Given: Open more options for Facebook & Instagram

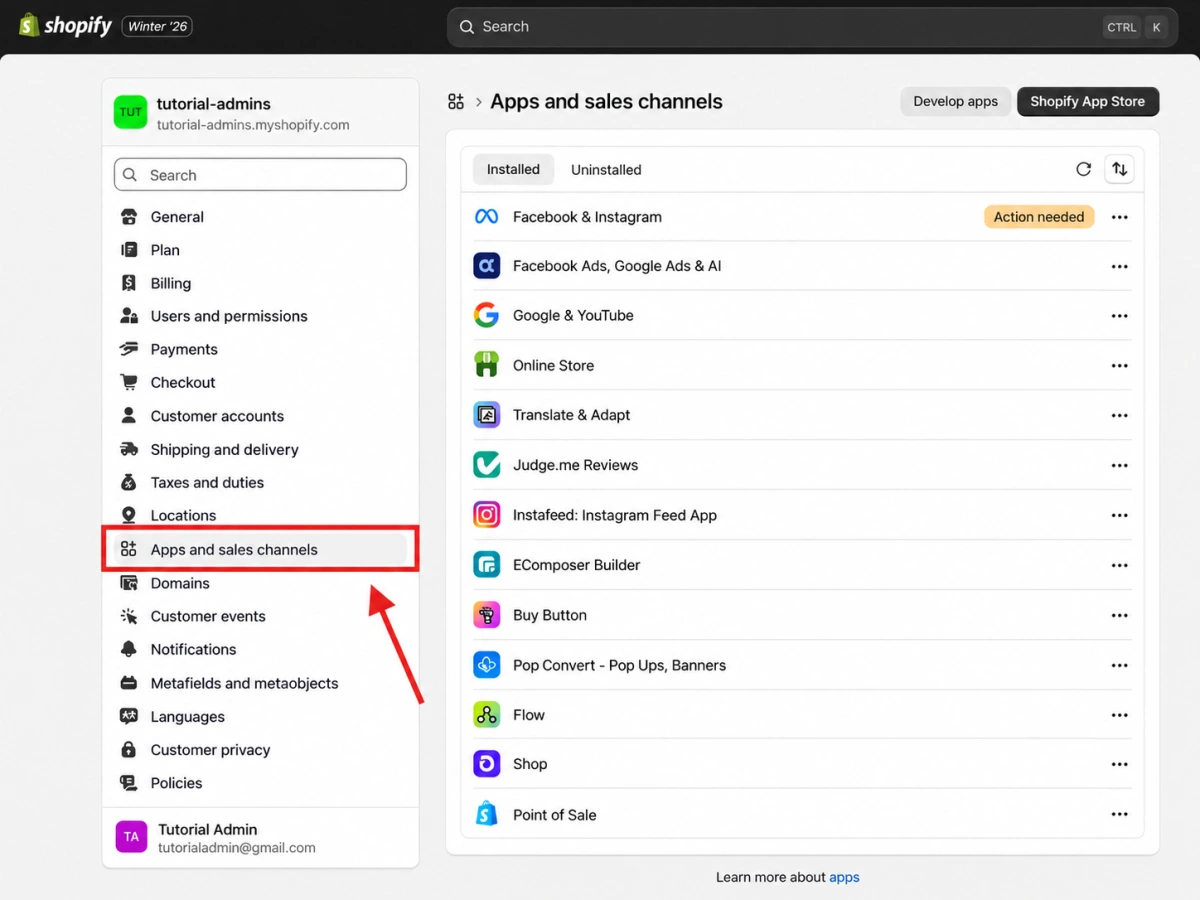Looking at the screenshot, I should click(1119, 217).
